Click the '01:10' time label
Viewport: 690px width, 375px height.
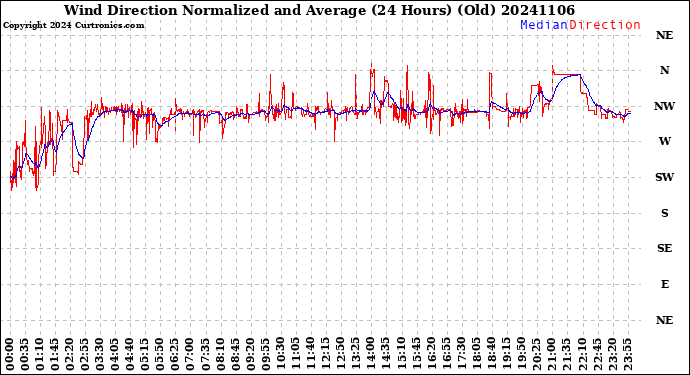[40, 354]
